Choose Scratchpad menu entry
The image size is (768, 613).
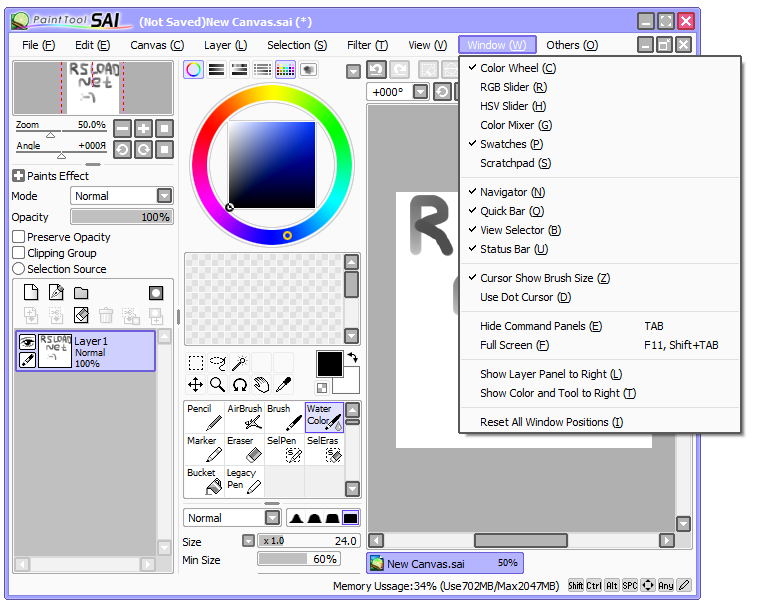pyautogui.click(x=599, y=164)
